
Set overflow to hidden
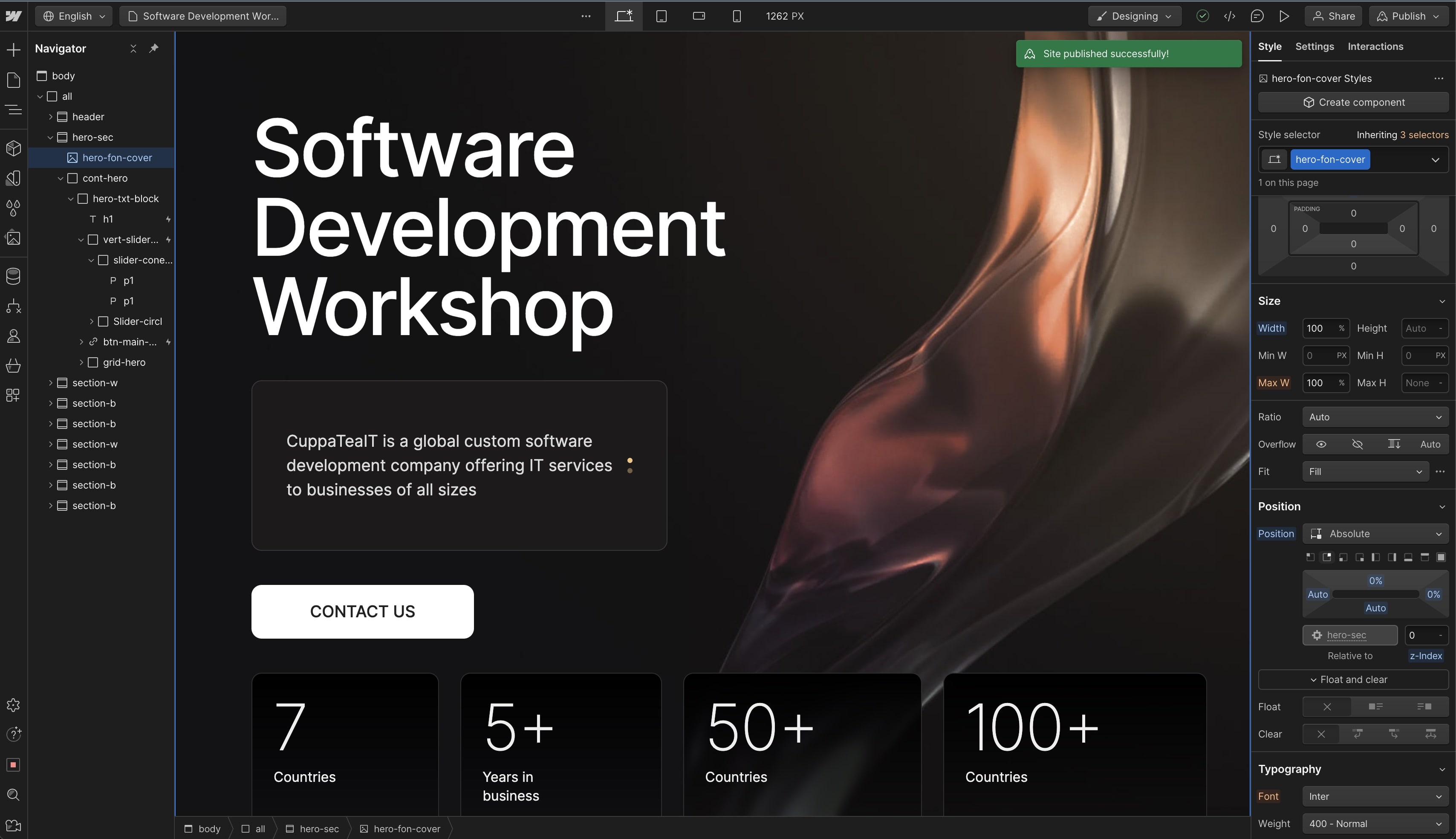point(1357,444)
